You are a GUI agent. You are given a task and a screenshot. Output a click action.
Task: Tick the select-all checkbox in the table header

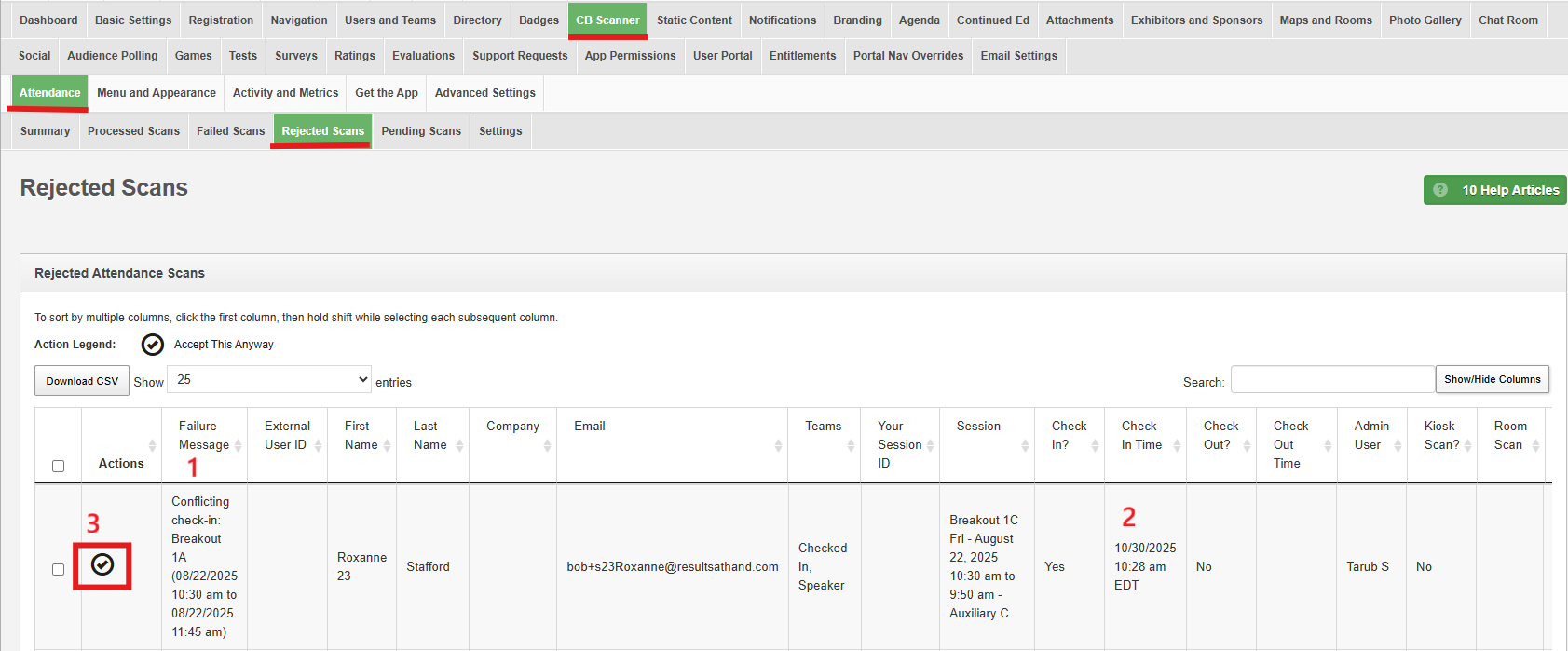click(x=59, y=466)
